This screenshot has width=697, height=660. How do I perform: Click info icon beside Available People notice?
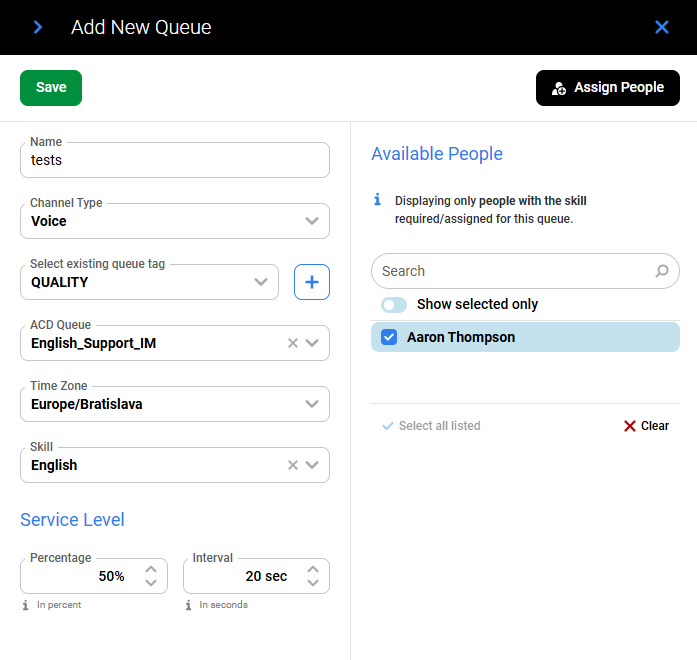[x=378, y=200]
